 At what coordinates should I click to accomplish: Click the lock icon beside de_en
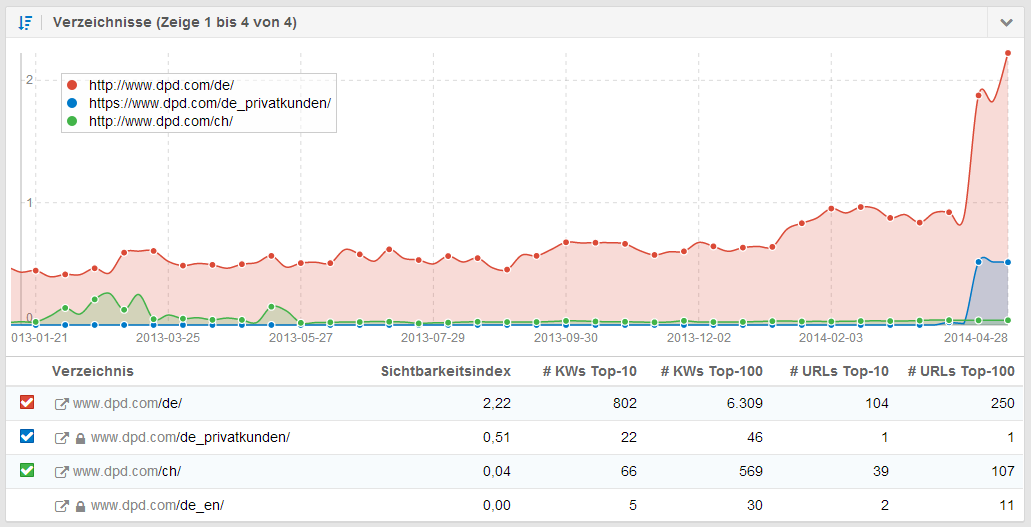(x=80, y=505)
